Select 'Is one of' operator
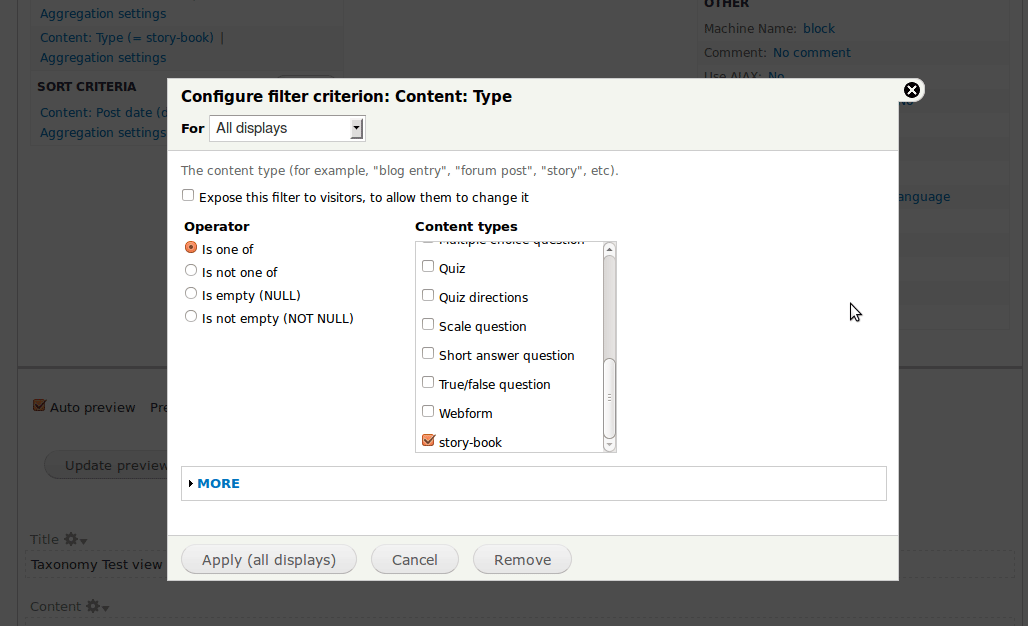The width and height of the screenshot is (1028, 626). (191, 248)
